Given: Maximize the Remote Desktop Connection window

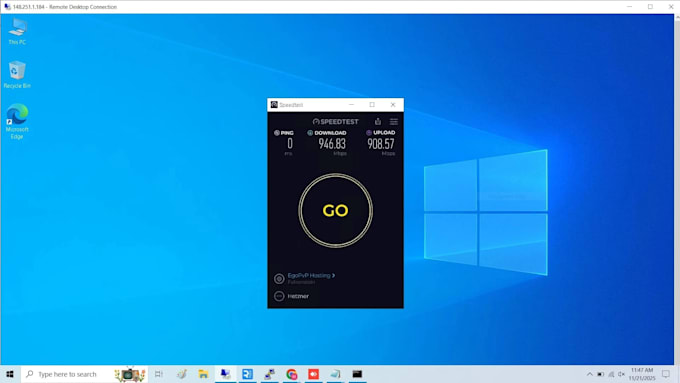Looking at the screenshot, I should (x=650, y=7).
